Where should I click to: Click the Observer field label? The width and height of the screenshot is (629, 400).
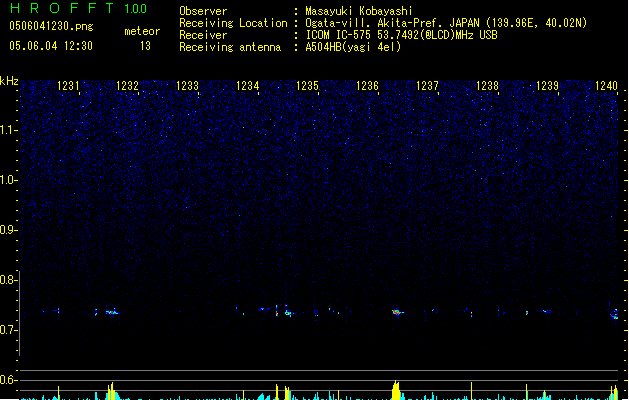[203, 11]
